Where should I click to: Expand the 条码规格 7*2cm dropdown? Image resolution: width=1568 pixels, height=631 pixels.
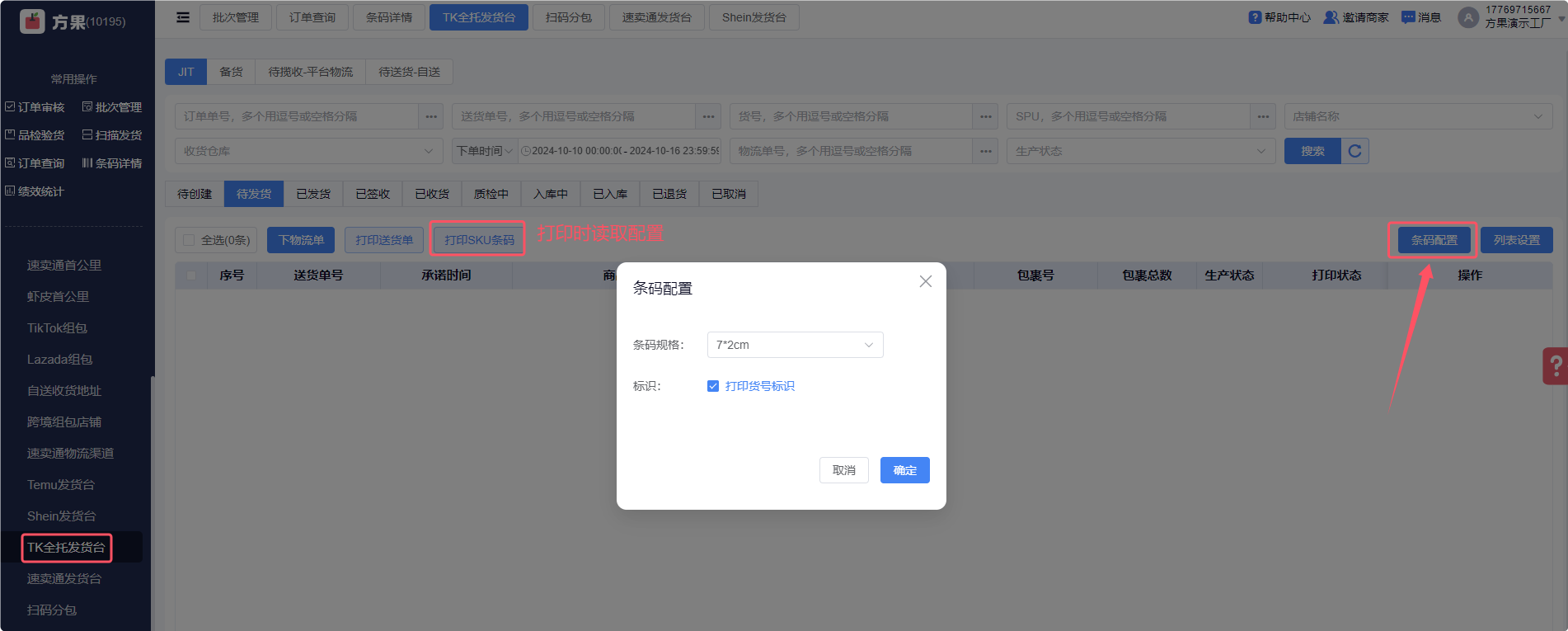pos(795,345)
